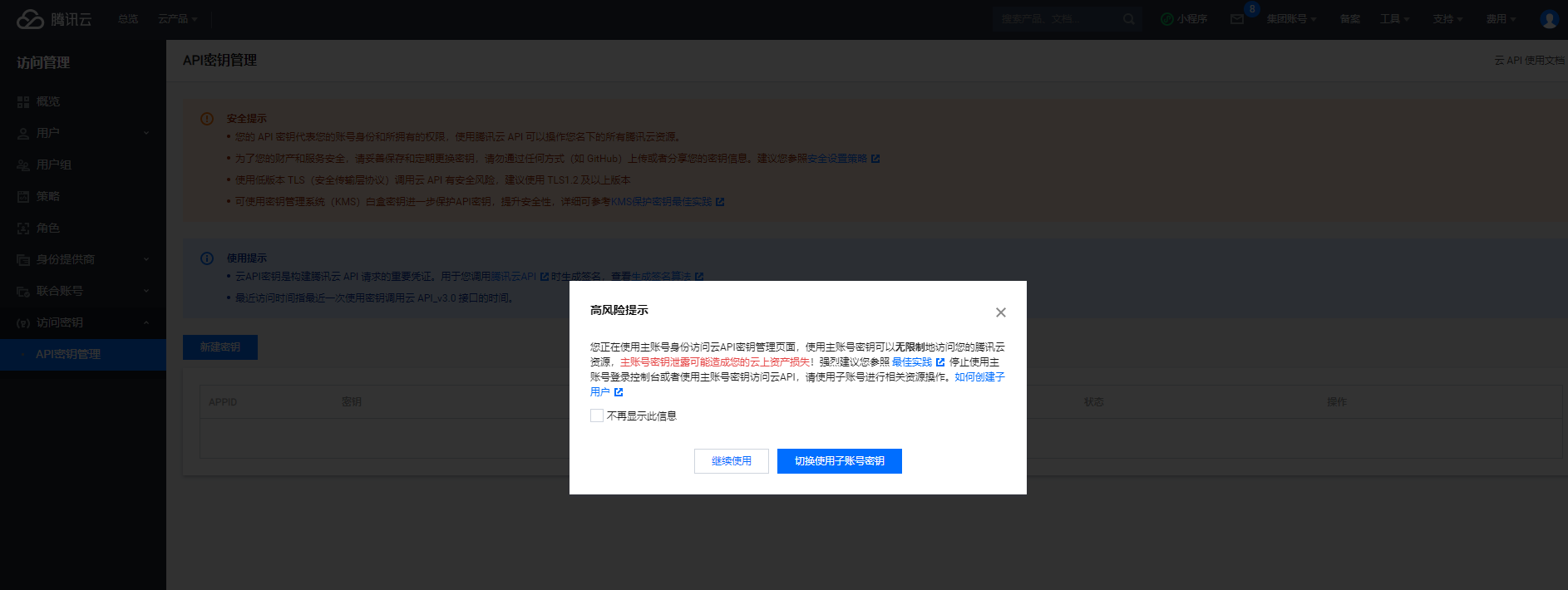1568x590 pixels.
Task: Open the 云 API 使用文档 link
Action: coord(1530,61)
